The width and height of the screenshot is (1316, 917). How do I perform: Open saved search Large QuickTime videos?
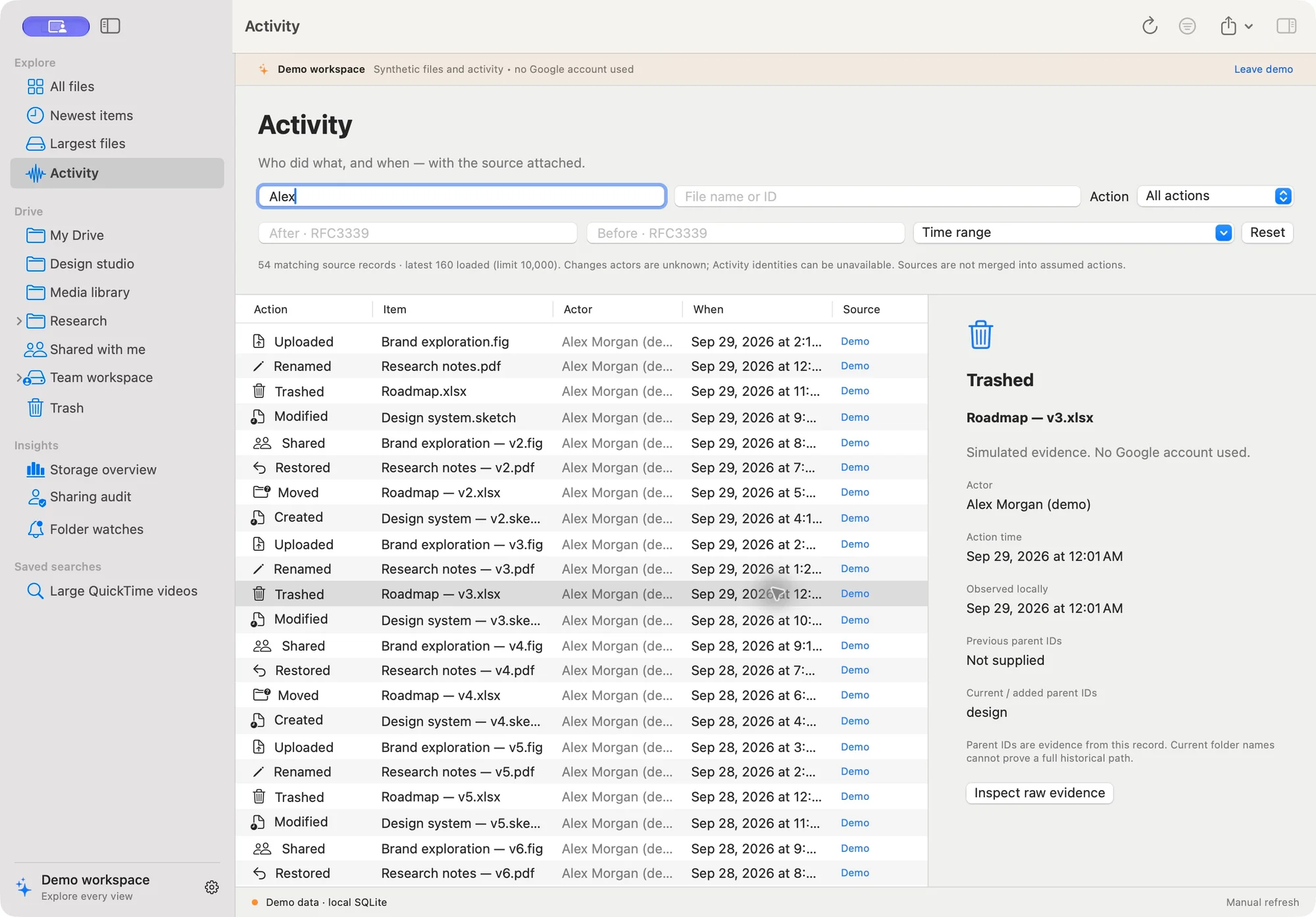point(123,591)
